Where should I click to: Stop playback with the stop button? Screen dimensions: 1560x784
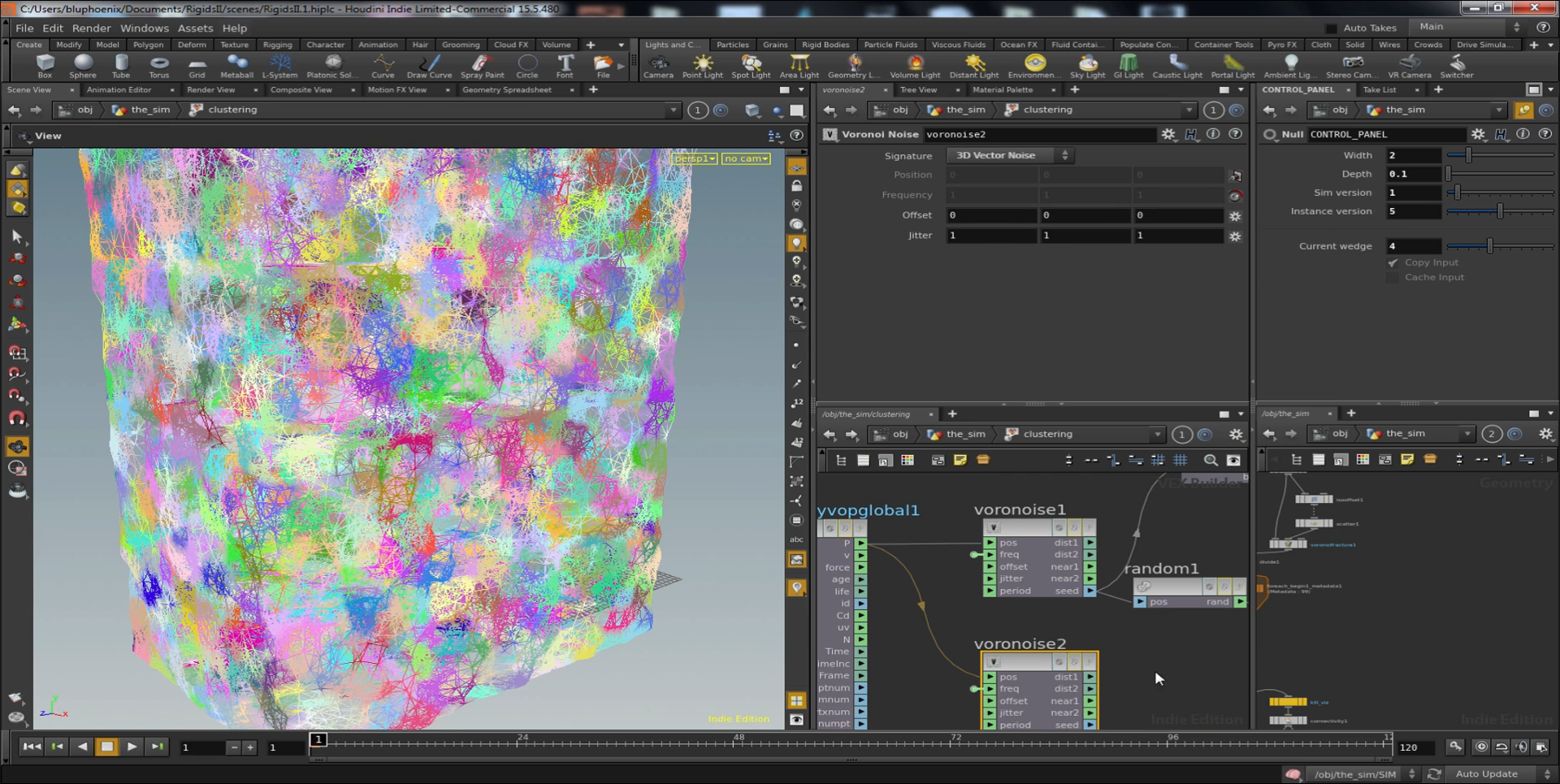[x=106, y=747]
